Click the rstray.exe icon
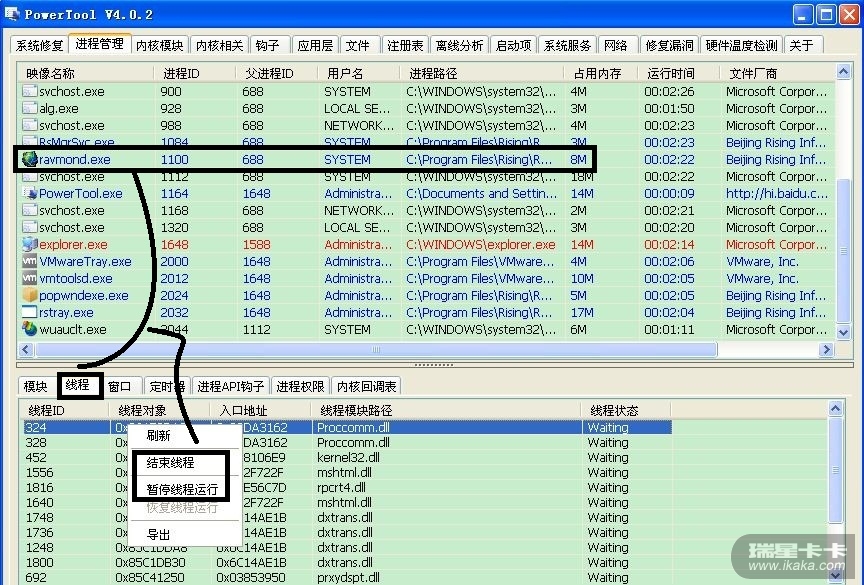 30,312
